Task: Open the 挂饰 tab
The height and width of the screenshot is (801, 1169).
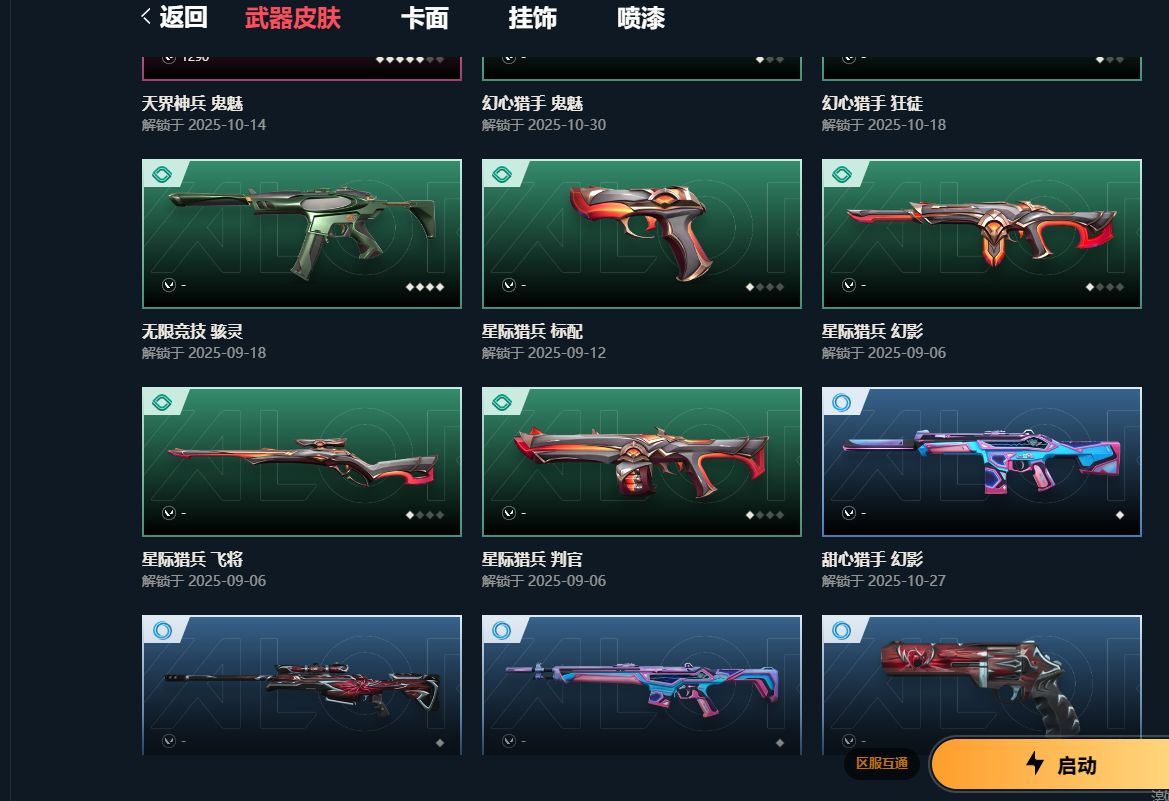Action: coord(532,18)
